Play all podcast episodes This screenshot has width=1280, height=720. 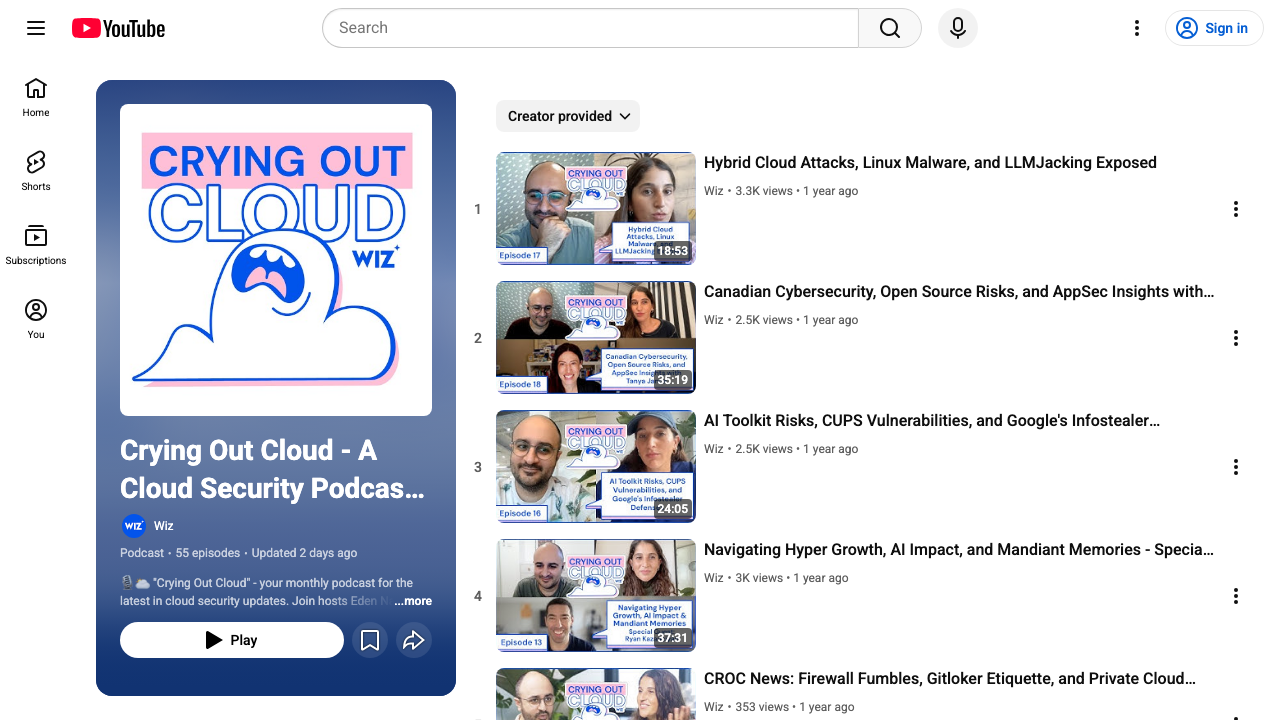point(232,640)
